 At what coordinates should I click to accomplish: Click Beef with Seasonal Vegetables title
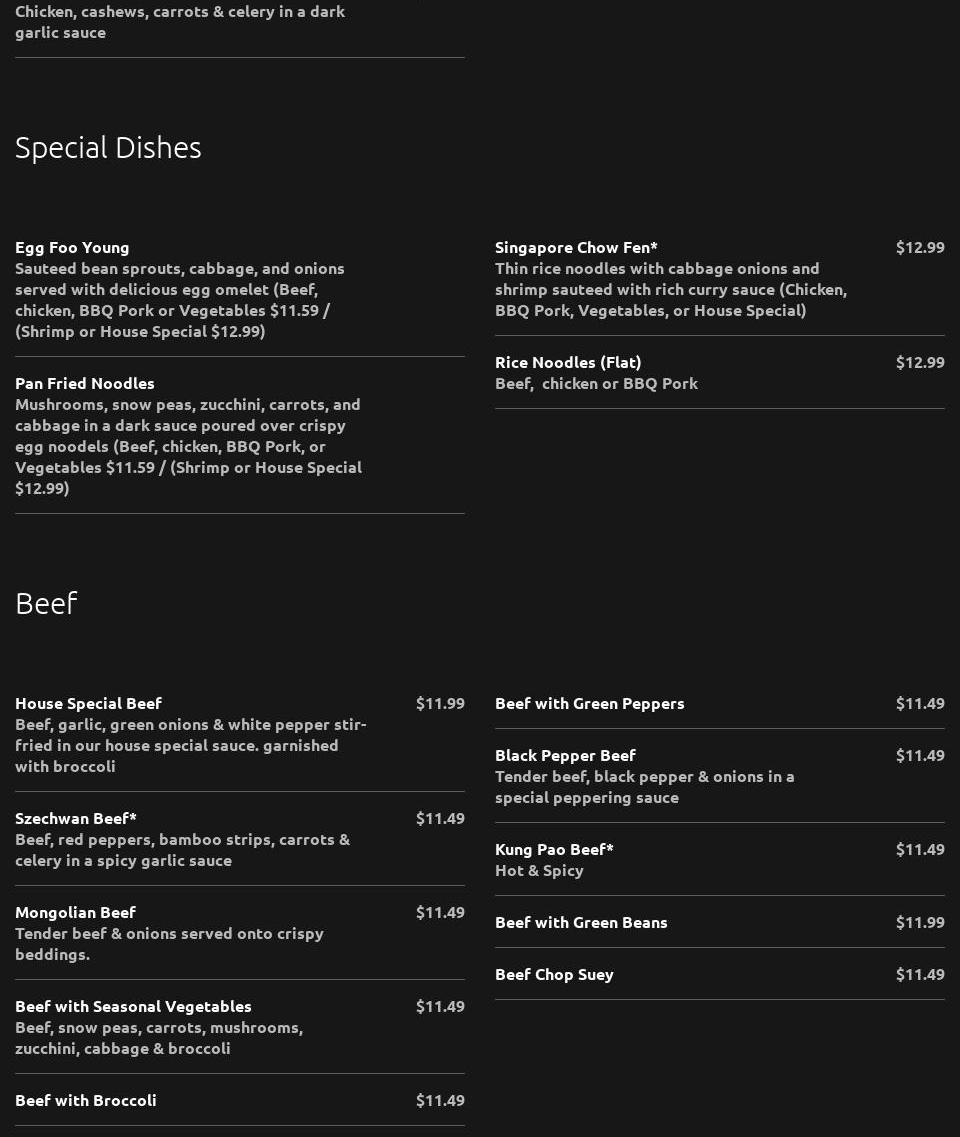[x=133, y=1006]
